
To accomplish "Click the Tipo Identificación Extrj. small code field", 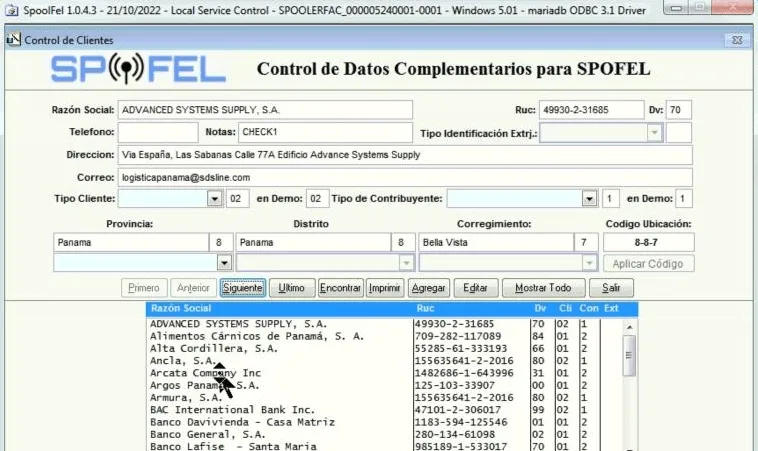I will pyautogui.click(x=678, y=132).
